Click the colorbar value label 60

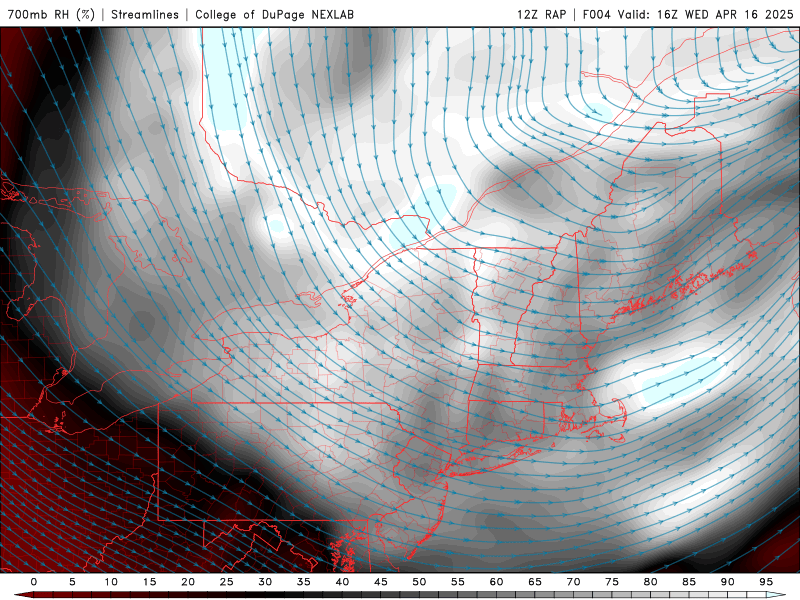pos(496,582)
